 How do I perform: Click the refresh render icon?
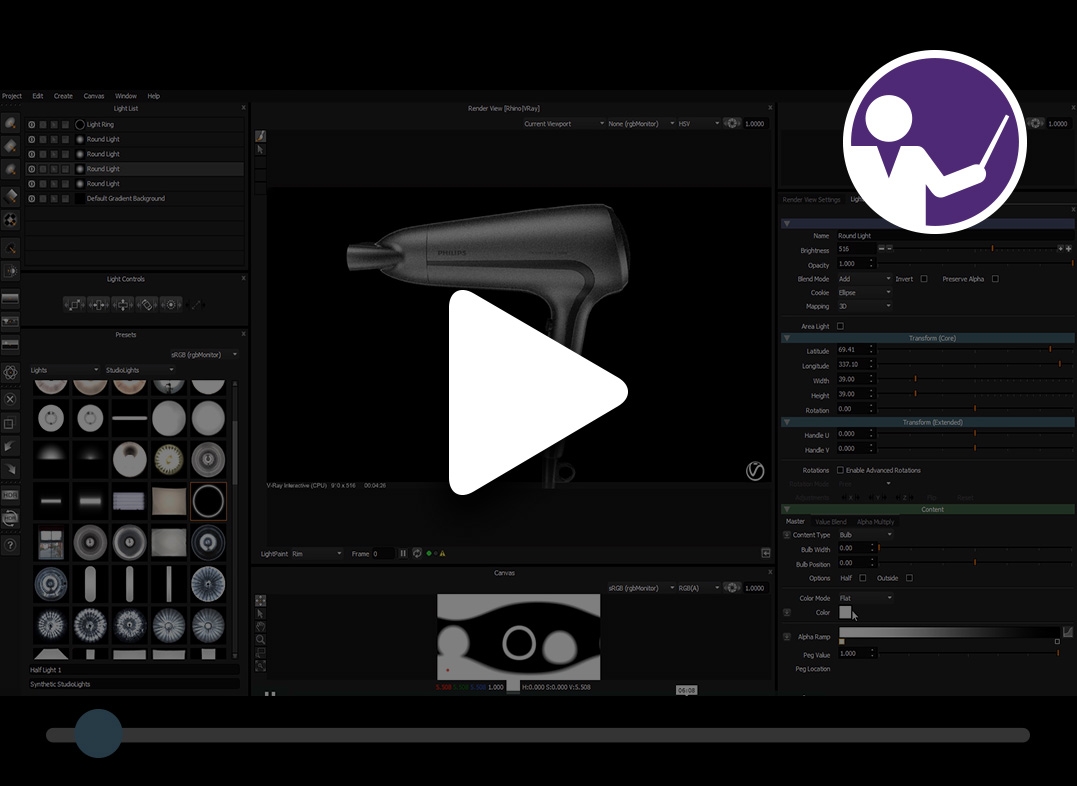(417, 553)
